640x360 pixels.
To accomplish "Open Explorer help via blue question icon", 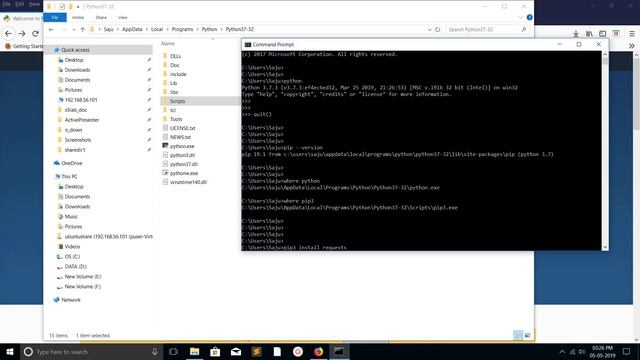I will tap(529, 18).
